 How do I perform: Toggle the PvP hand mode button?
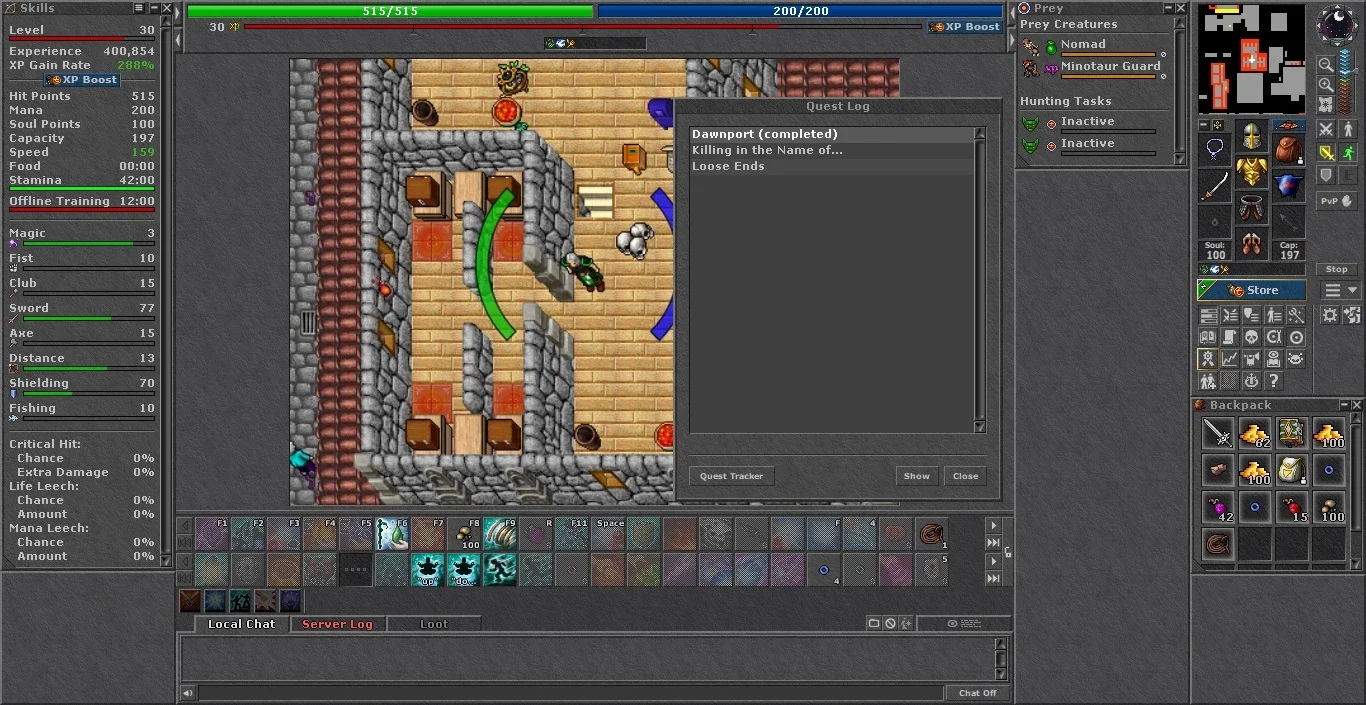click(1337, 200)
